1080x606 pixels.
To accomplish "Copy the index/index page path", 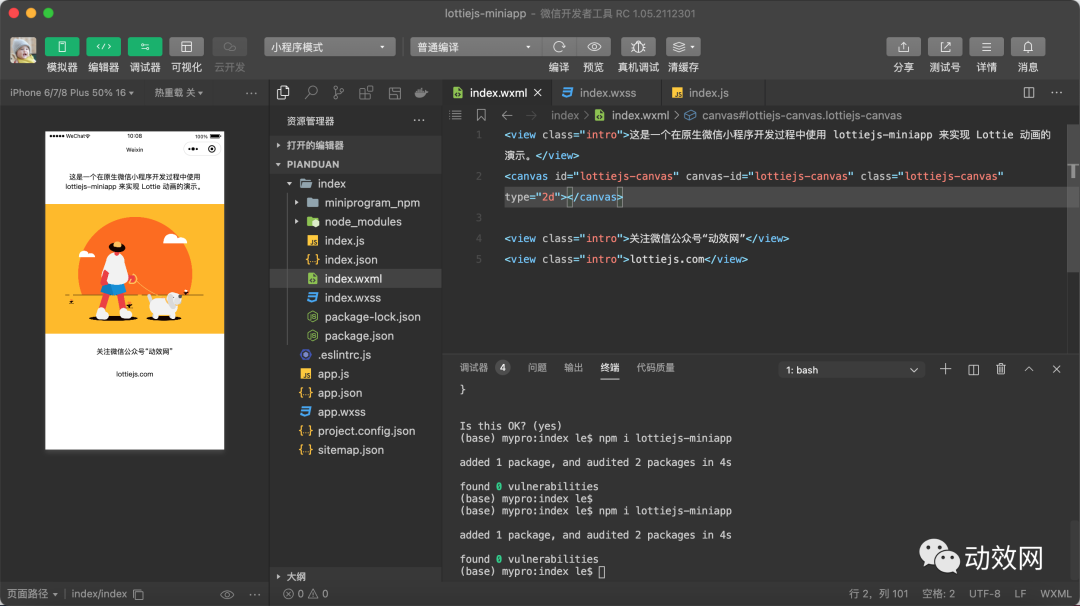I will click(138, 594).
